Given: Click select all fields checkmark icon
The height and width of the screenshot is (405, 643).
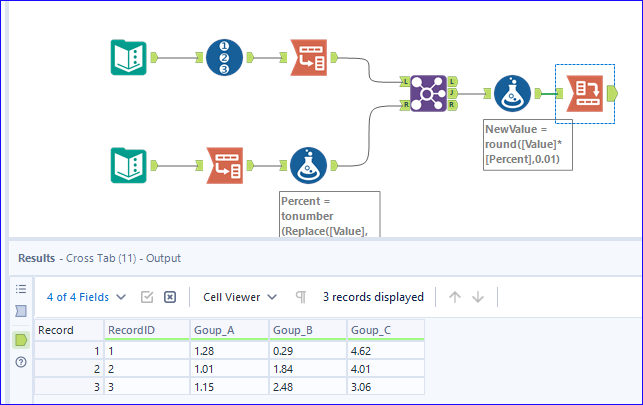Looking at the screenshot, I should [147, 297].
